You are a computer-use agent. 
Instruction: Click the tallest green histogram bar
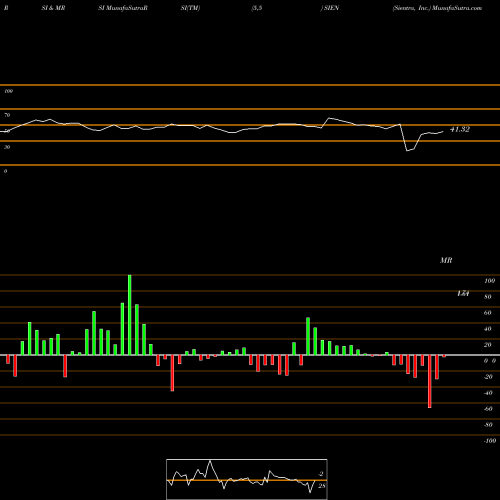(x=130, y=315)
